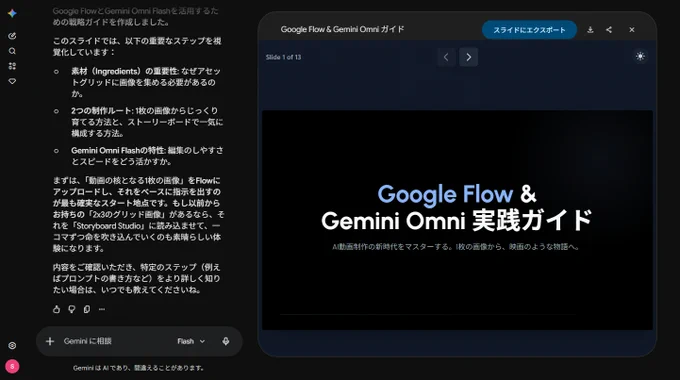Share the Google Flow & Gemini Omni guide

pyautogui.click(x=609, y=30)
